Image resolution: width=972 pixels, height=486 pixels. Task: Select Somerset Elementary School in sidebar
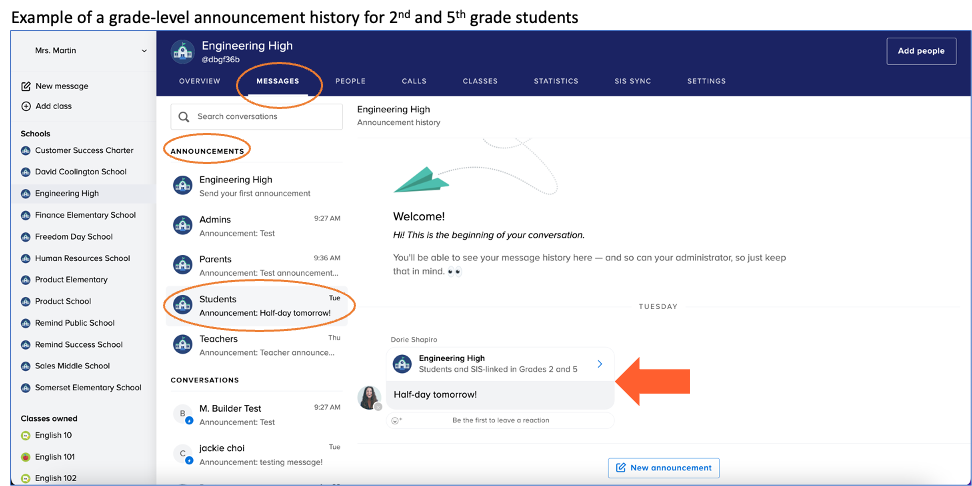click(x=88, y=388)
